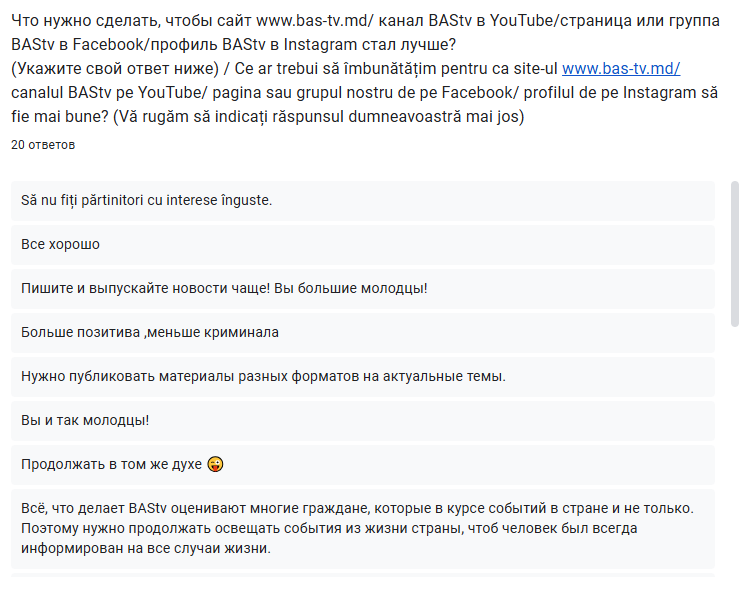Click the scrollbar track below the thumb
Image resolution: width=748 pixels, height=591 pixels.
(x=735, y=450)
